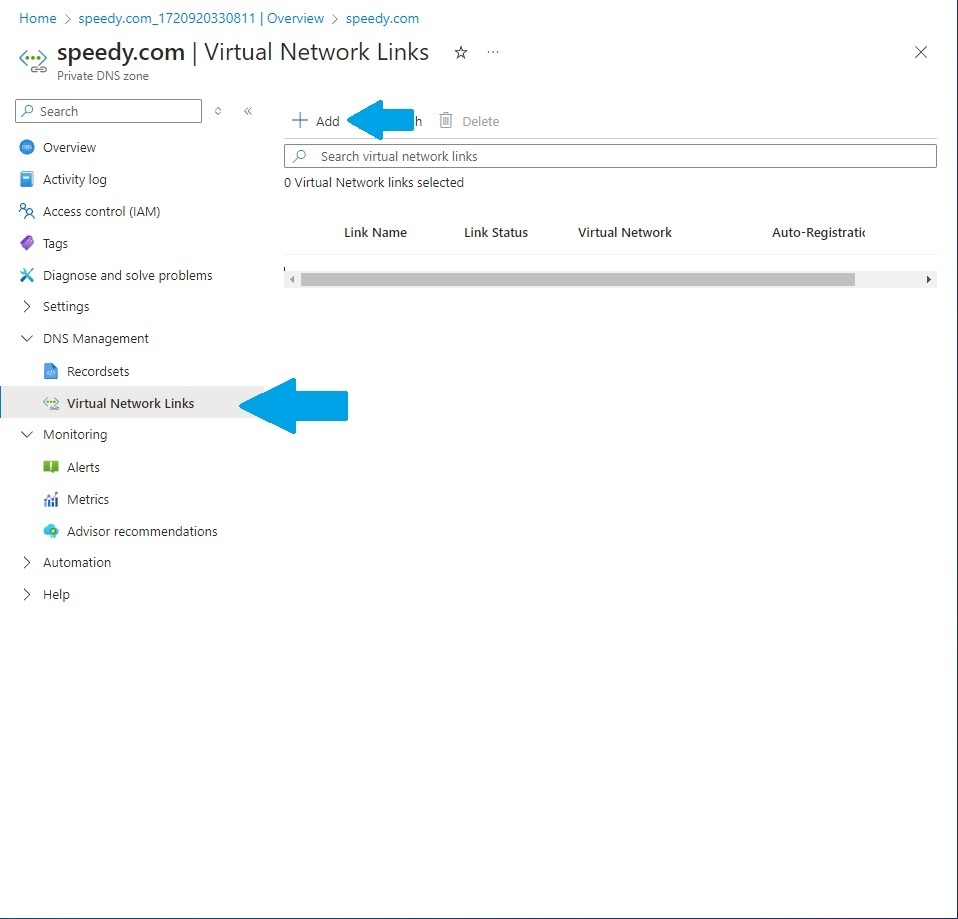This screenshot has height=919, width=958.
Task: Expand the Help section
Action: (x=55, y=594)
